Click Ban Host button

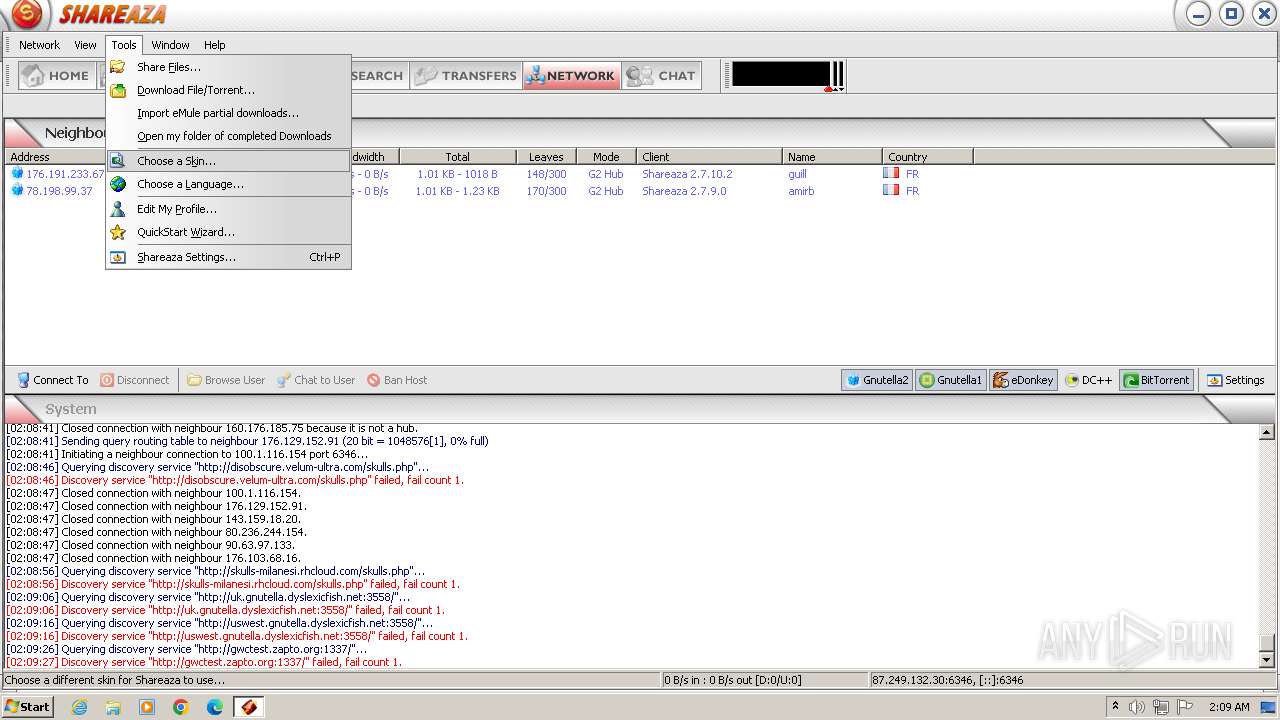pos(397,380)
